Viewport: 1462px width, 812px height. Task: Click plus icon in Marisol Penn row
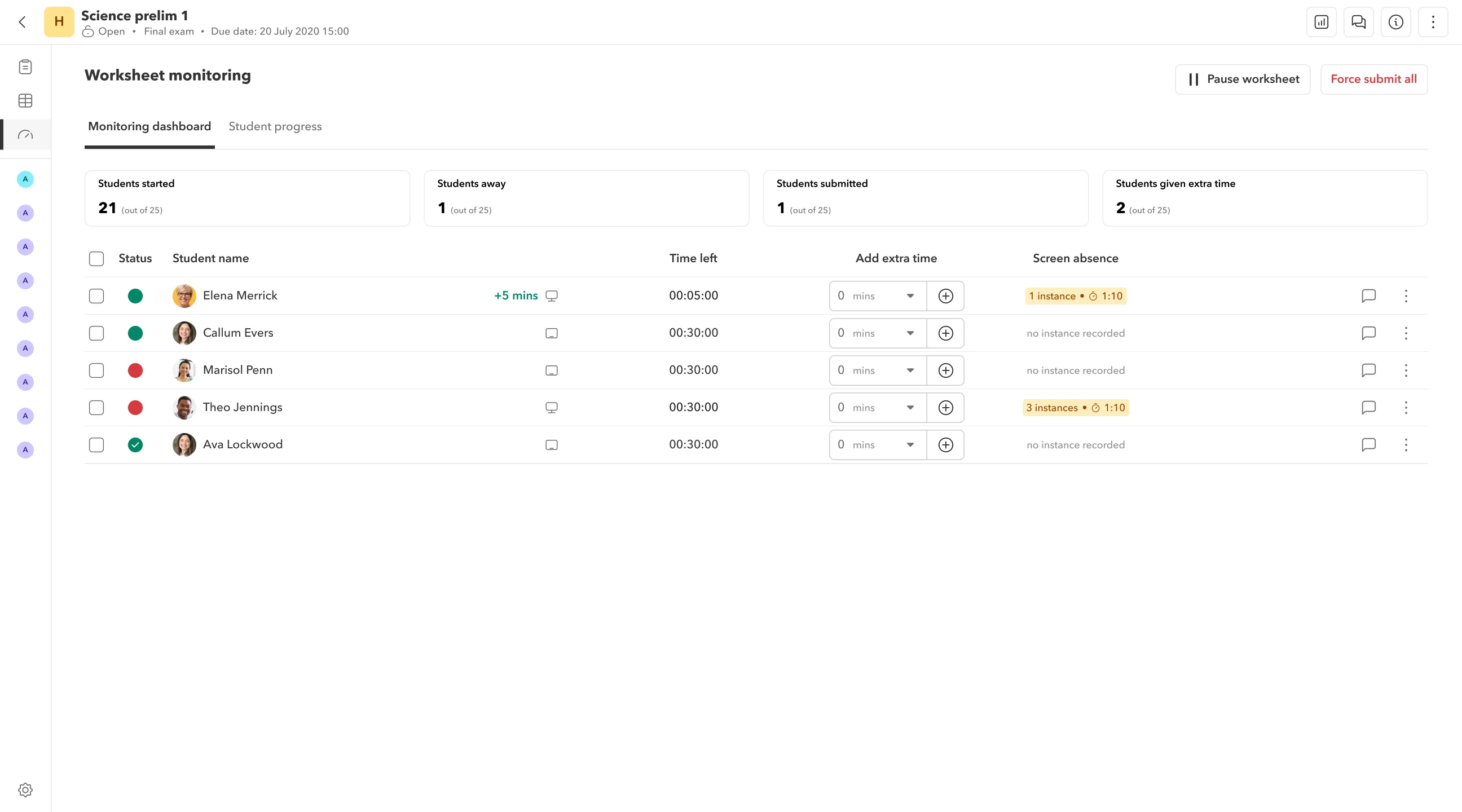pos(945,370)
